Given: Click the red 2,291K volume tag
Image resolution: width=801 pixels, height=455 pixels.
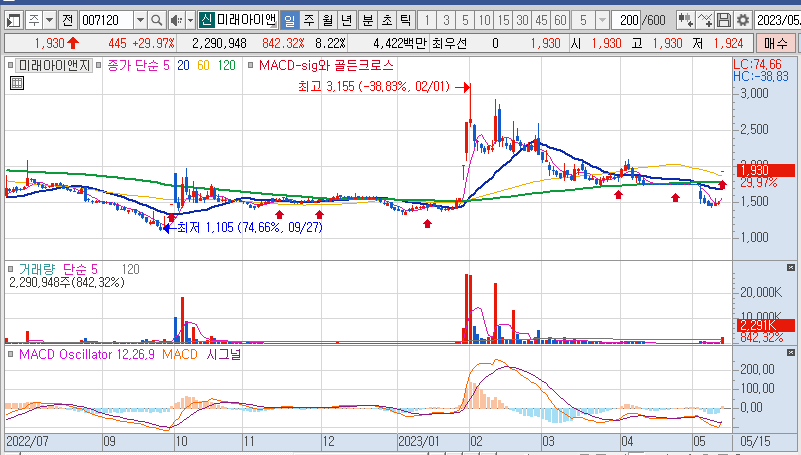Looking at the screenshot, I should pyautogui.click(x=766, y=325).
